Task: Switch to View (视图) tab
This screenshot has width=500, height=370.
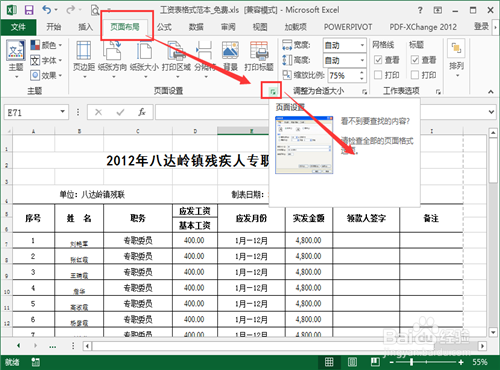Action: click(x=260, y=27)
